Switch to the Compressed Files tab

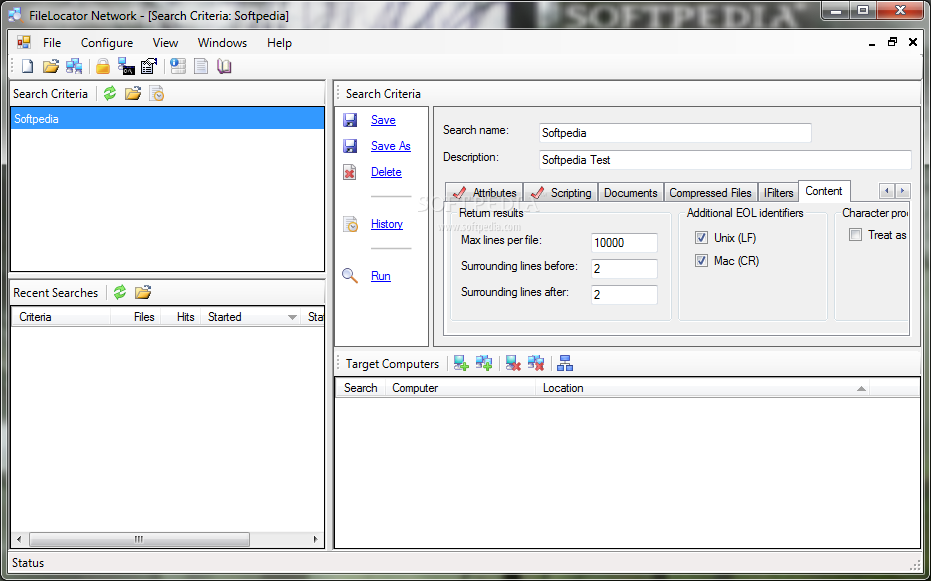coord(711,193)
